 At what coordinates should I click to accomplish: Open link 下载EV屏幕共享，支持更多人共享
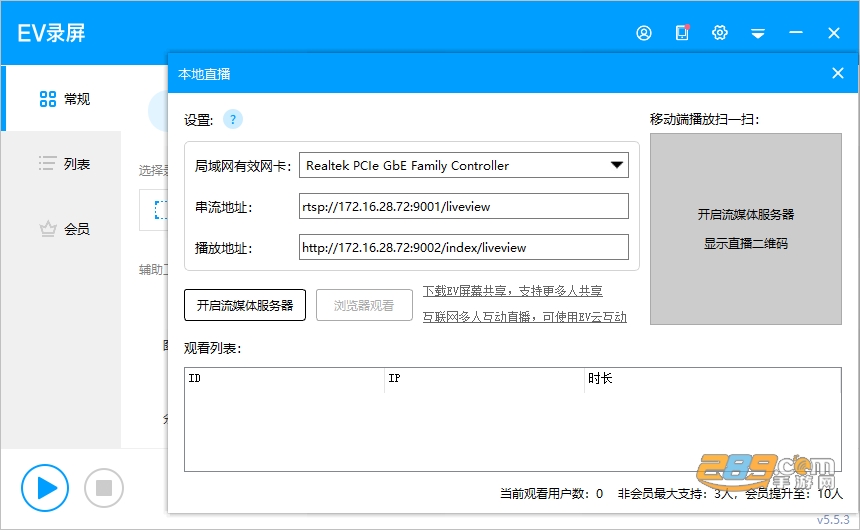(x=512, y=291)
